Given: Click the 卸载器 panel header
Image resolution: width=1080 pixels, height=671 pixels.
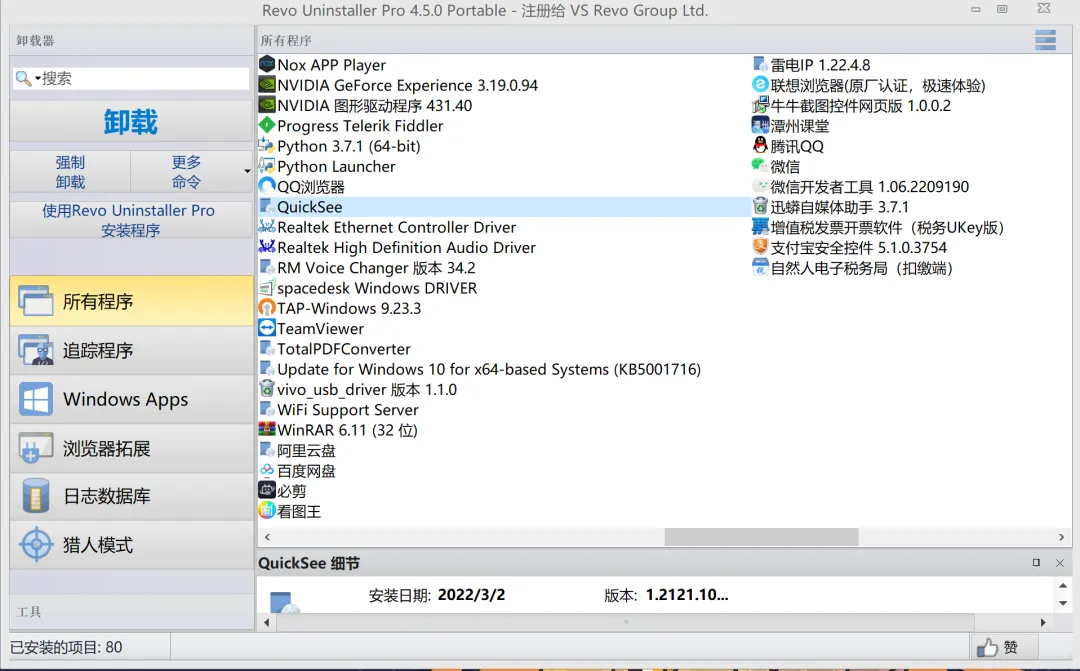Looking at the screenshot, I should tap(132, 40).
